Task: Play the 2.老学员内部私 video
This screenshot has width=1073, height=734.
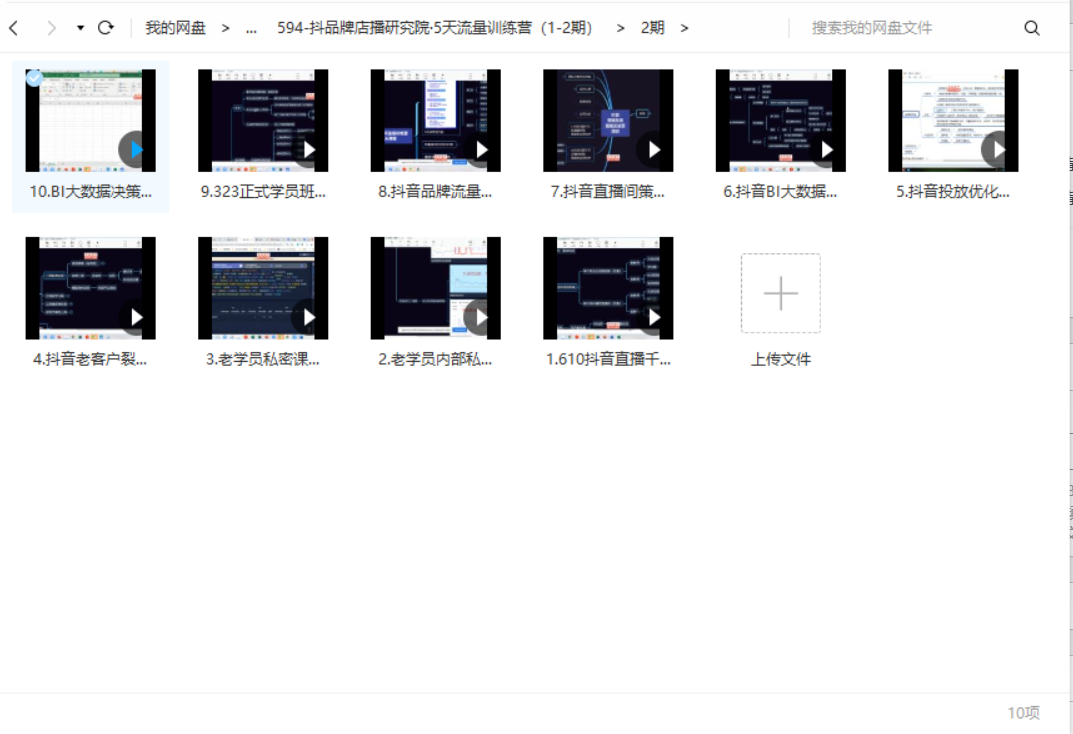Action: pos(481,317)
